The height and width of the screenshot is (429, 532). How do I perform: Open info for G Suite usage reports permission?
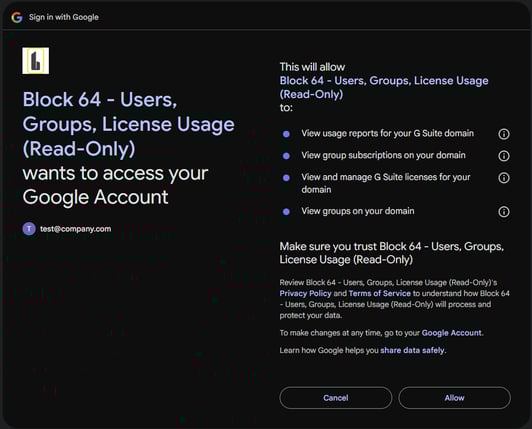[x=504, y=134]
